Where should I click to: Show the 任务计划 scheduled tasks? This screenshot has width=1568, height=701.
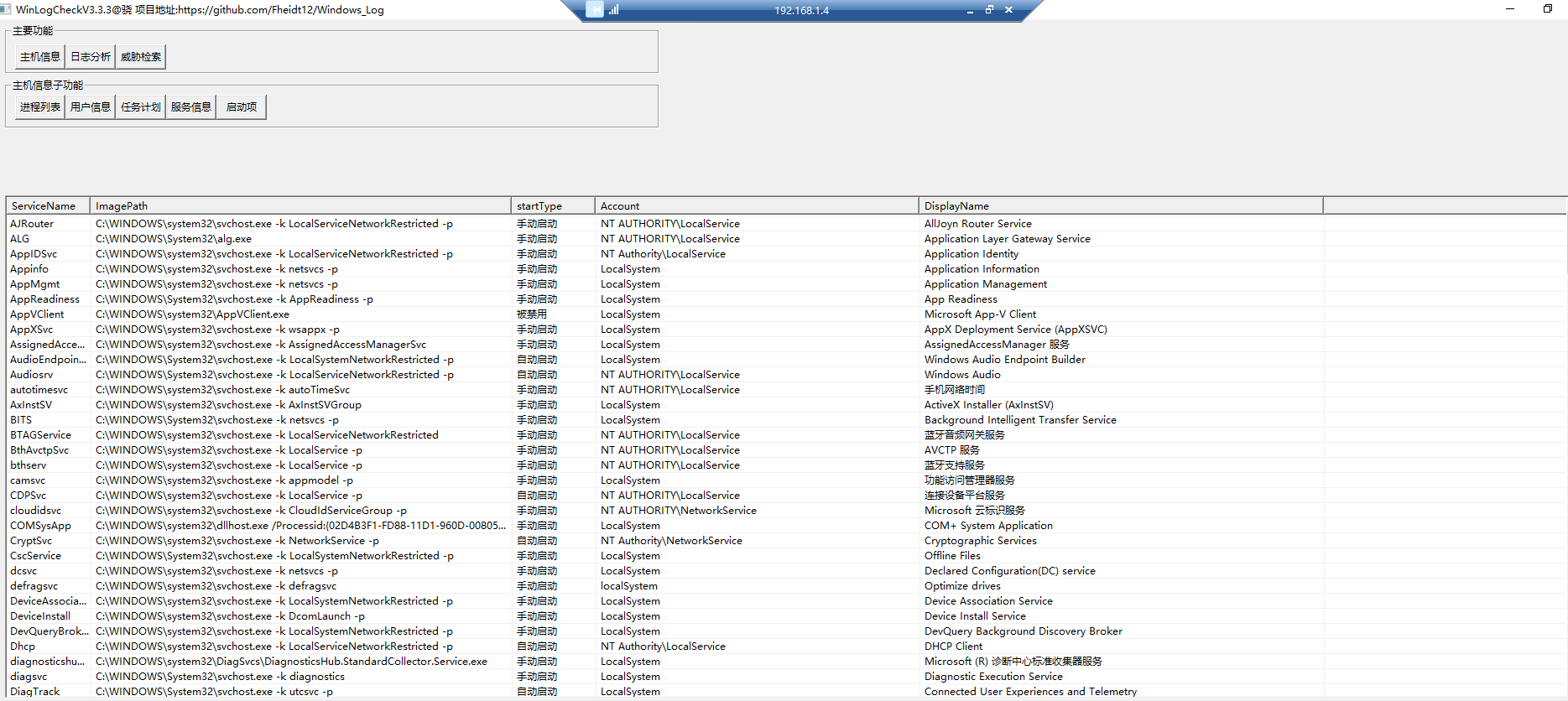point(141,107)
